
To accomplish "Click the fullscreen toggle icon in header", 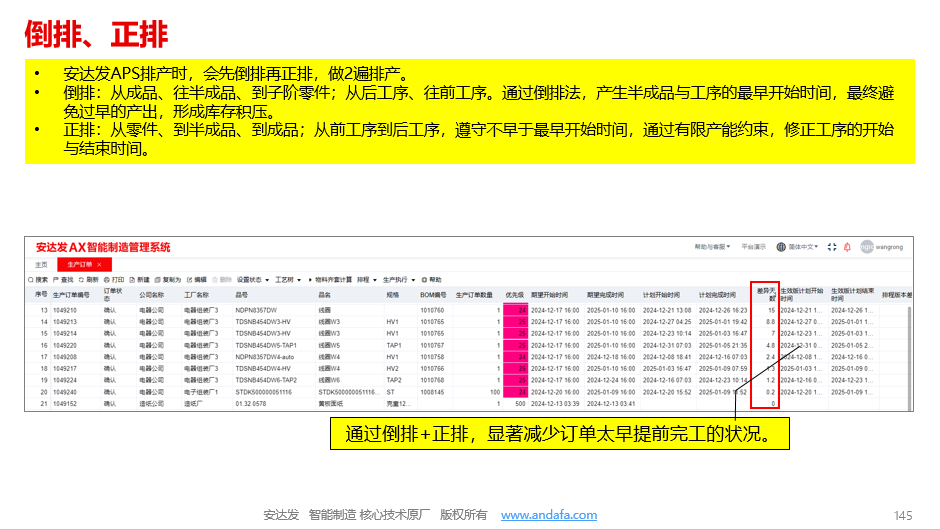I will click(x=832, y=247).
